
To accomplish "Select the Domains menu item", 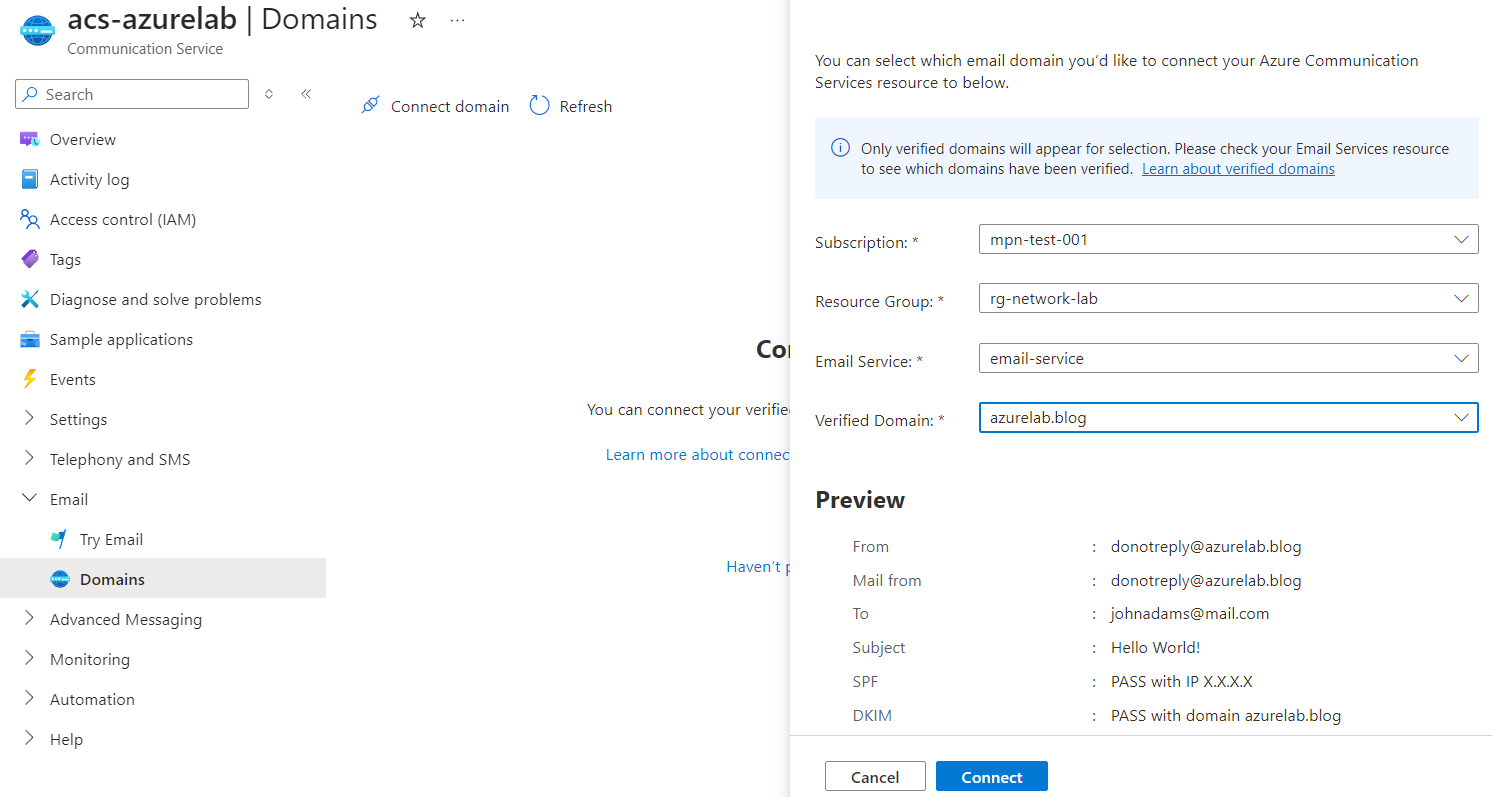I will click(112, 579).
